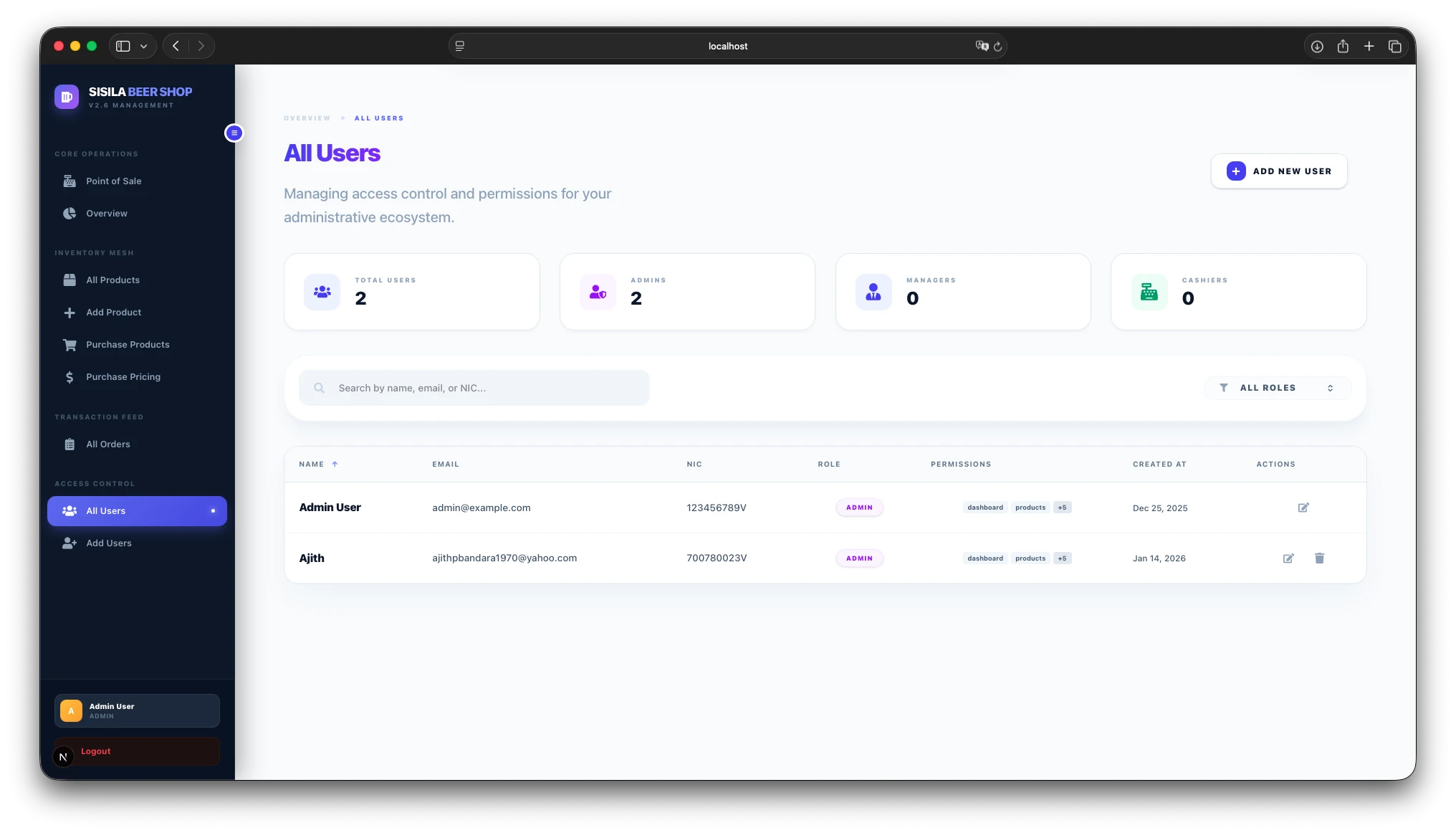Viewport: 1456px width, 833px height.
Task: Click NIC 700780023V cell
Action: click(x=717, y=558)
